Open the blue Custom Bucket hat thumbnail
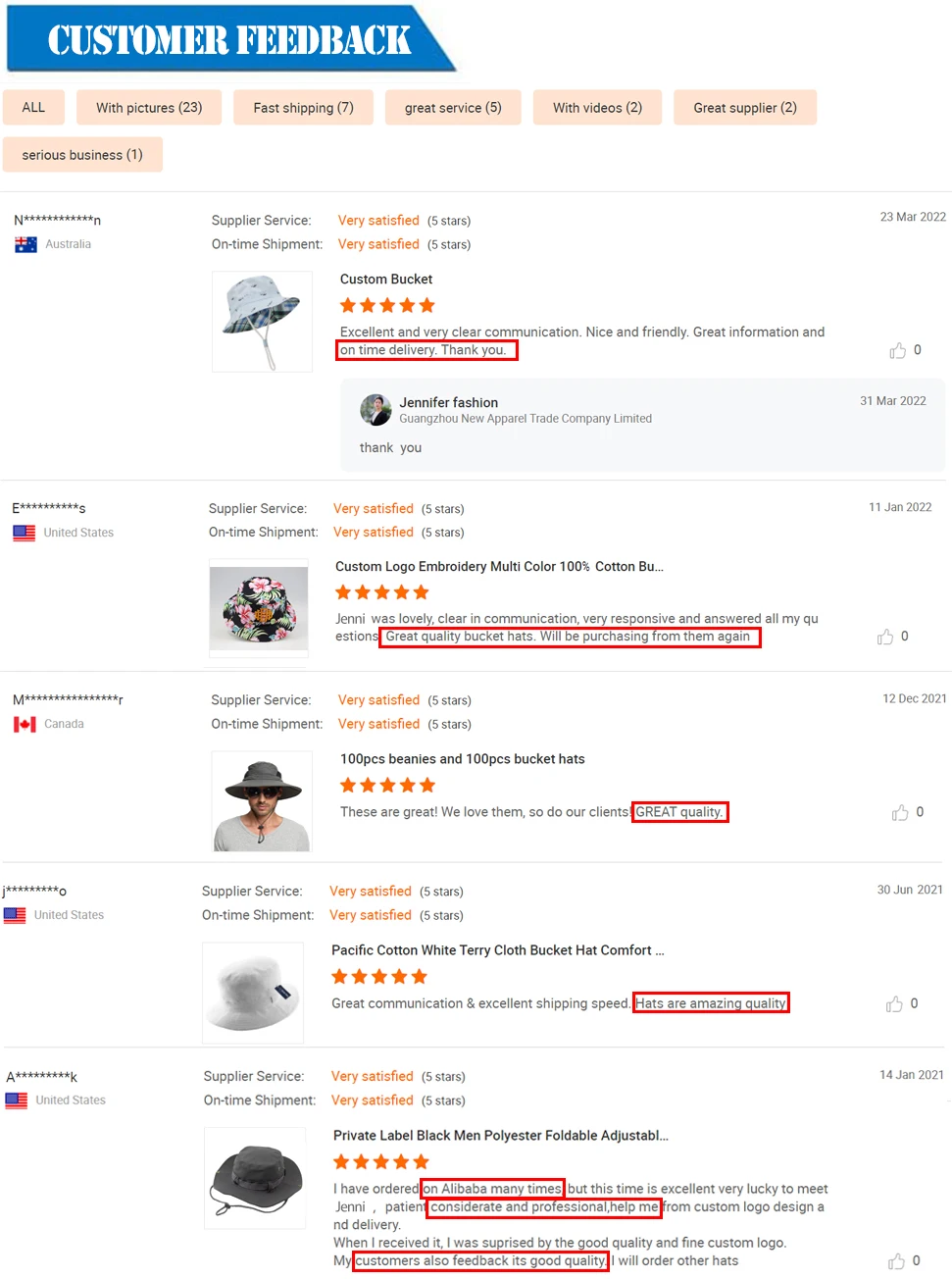The image size is (952, 1279). click(x=262, y=322)
